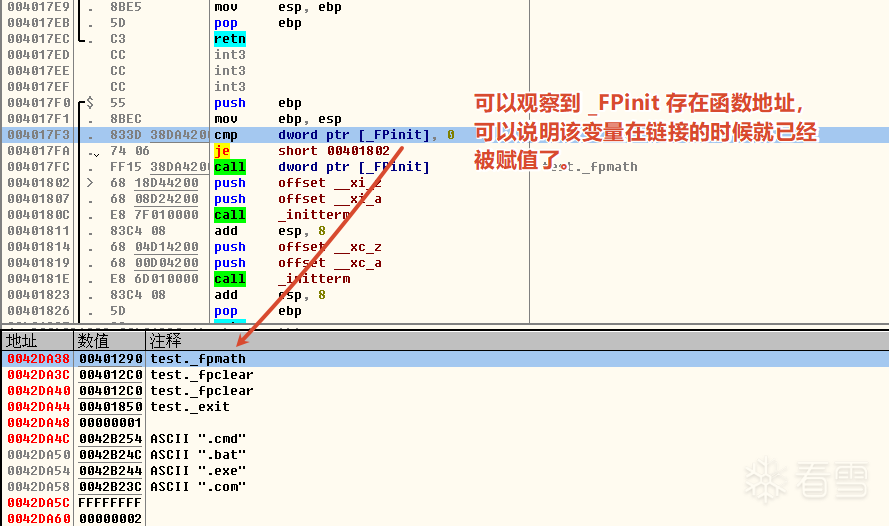Click the 地址 column header in the dump pane

point(37,341)
